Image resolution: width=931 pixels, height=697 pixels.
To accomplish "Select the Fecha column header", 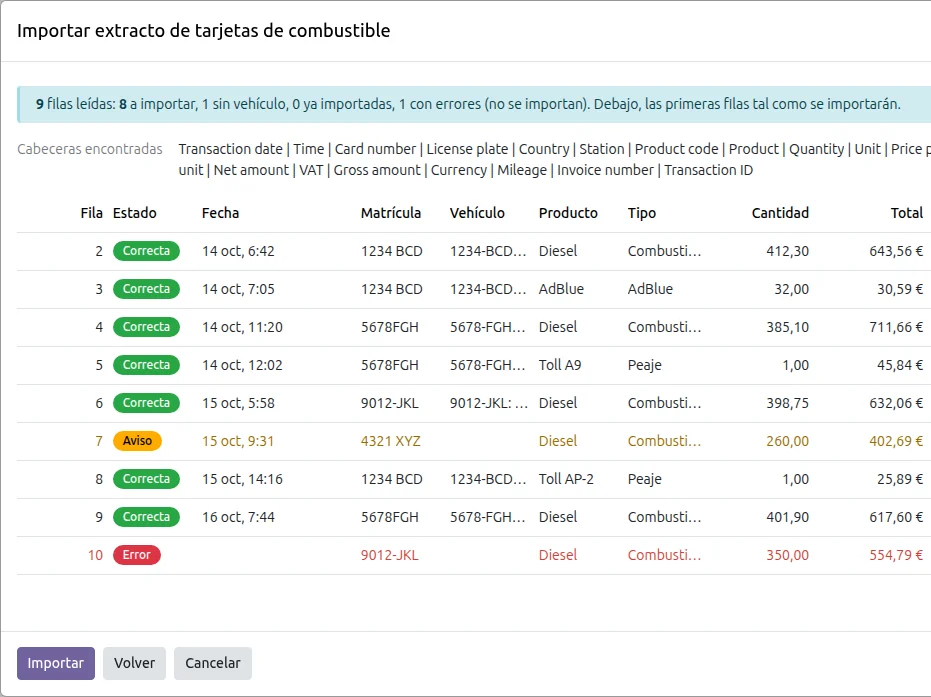I will click(220, 213).
